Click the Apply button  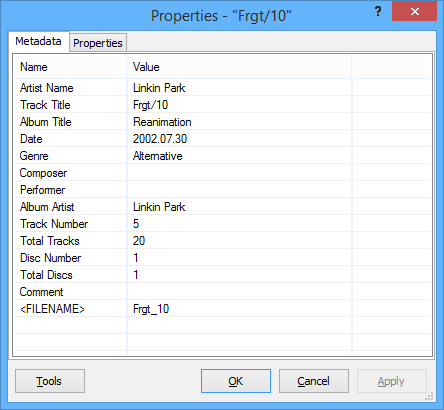click(392, 381)
